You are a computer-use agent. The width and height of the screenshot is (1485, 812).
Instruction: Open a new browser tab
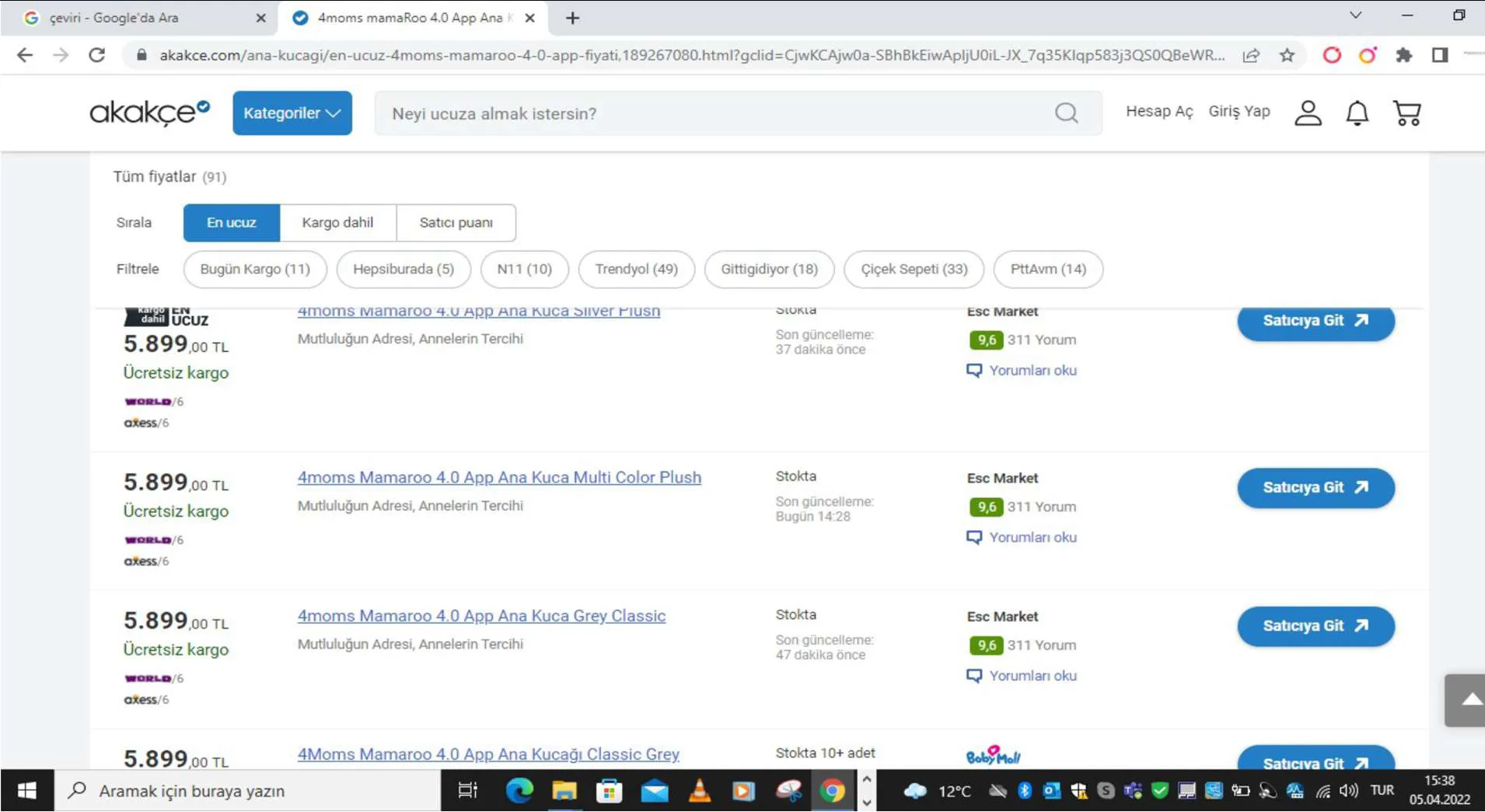pyautogui.click(x=572, y=18)
